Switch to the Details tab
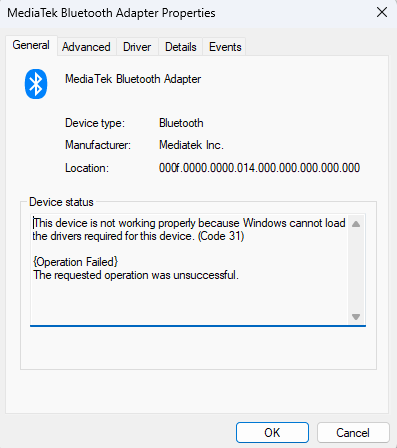 [x=181, y=47]
